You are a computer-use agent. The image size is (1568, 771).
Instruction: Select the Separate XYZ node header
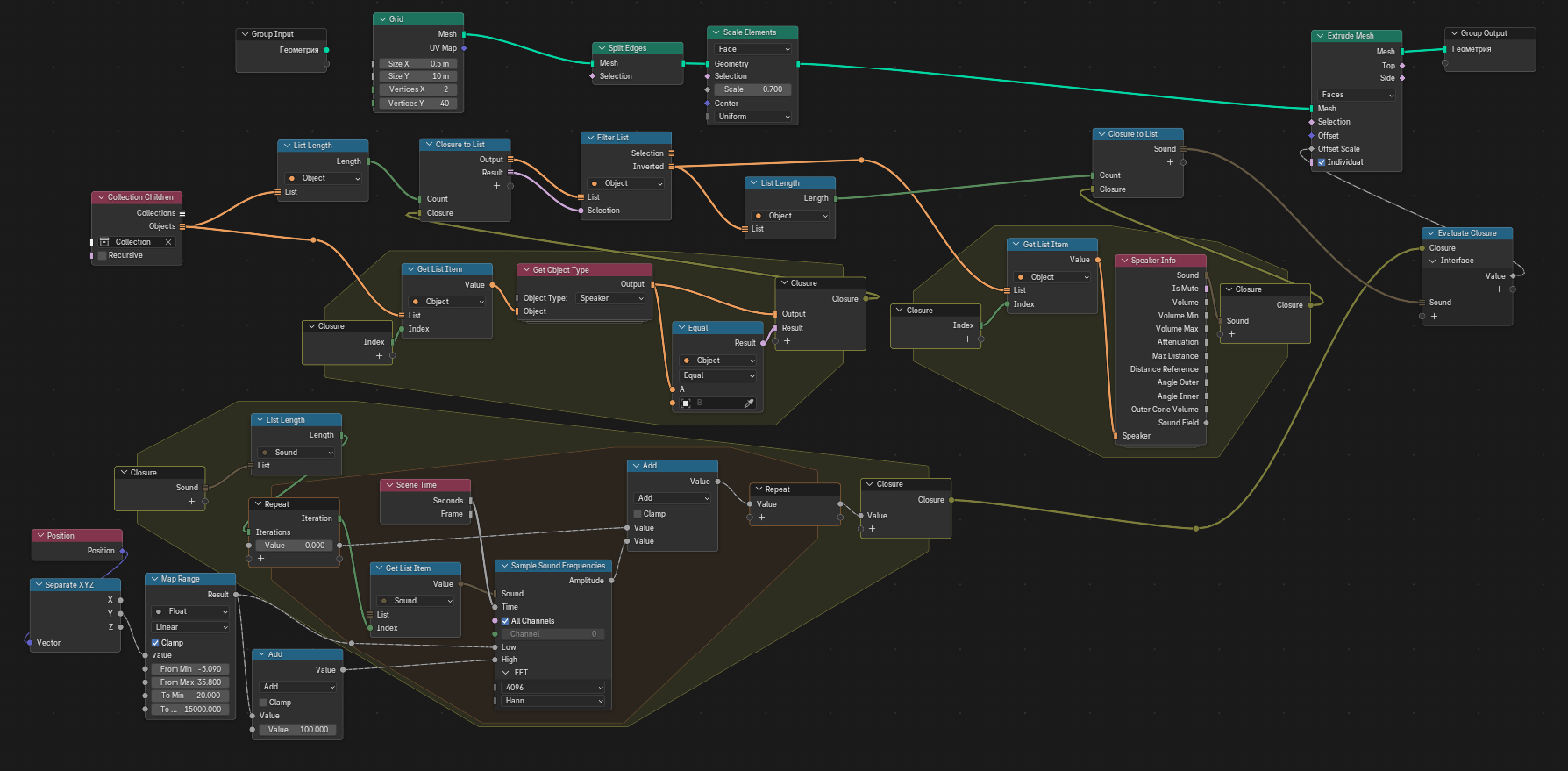point(75,585)
